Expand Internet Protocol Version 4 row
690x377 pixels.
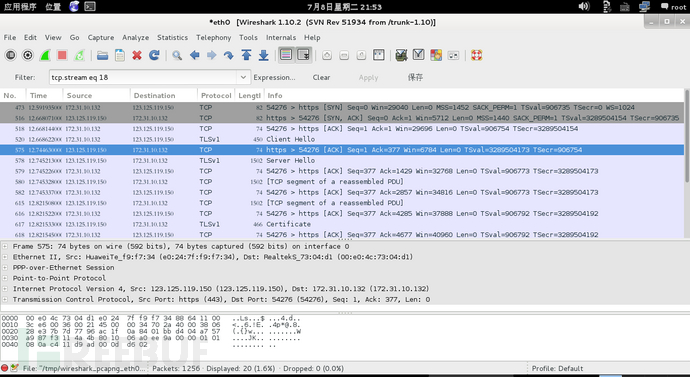click(x=5, y=289)
